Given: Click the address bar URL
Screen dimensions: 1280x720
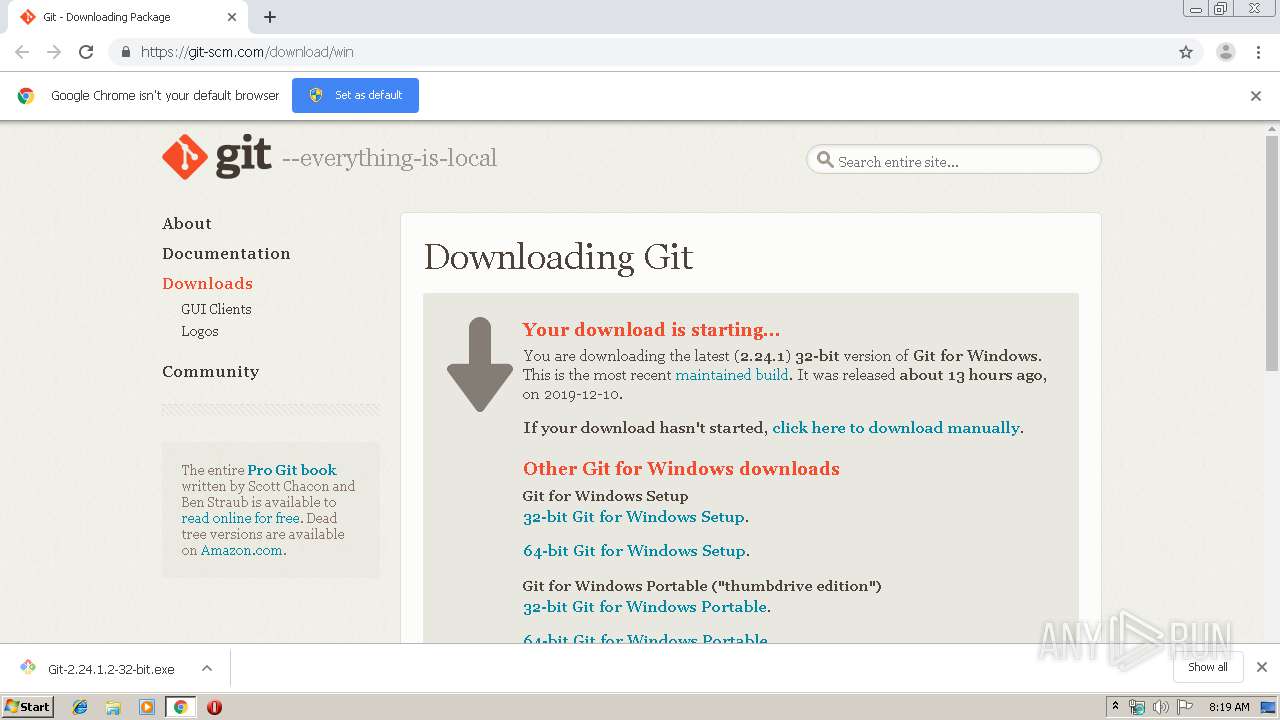Looking at the screenshot, I should click(247, 52).
